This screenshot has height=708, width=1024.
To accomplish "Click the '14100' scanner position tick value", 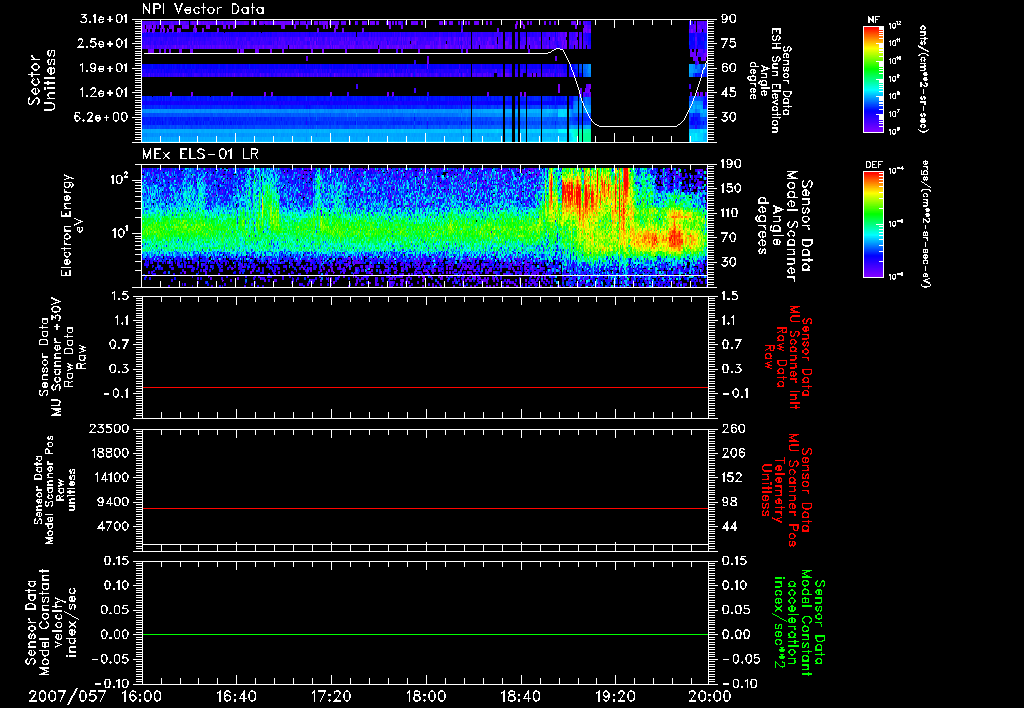I will [x=110, y=477].
